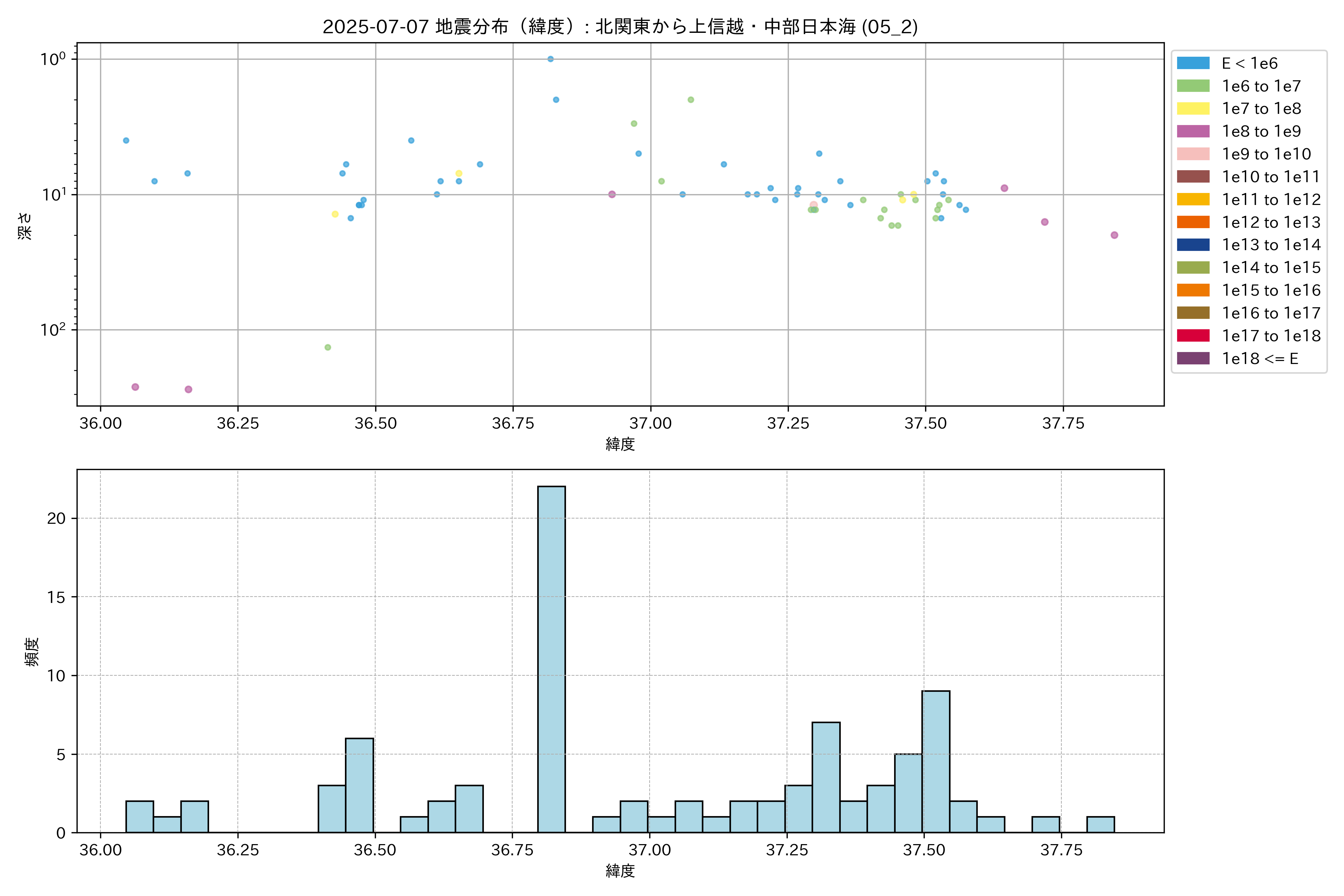Click the 頻度 y-axis label of histogram
Viewport: 1344px width, 896px height.
[x=32, y=651]
